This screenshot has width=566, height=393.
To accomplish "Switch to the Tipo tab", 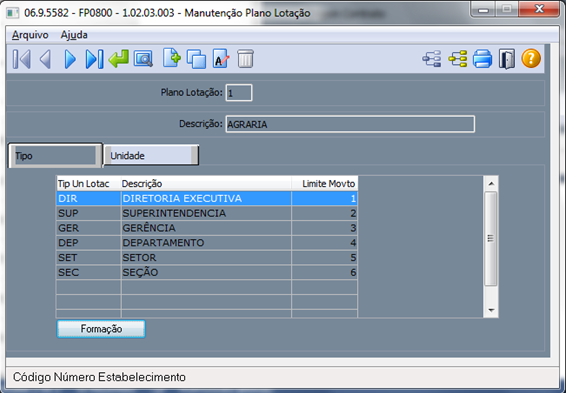I will pos(55,156).
